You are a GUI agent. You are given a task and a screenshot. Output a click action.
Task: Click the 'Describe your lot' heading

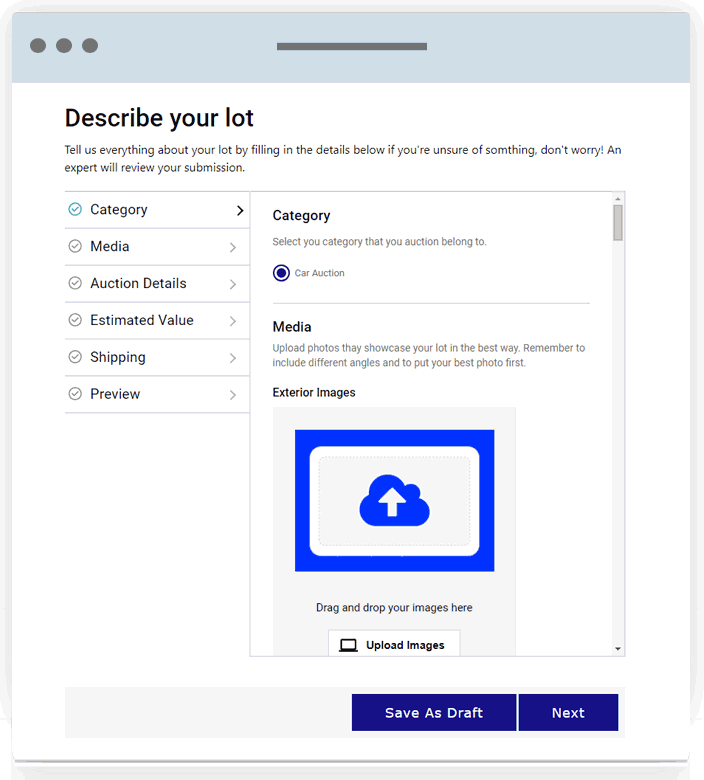point(159,118)
